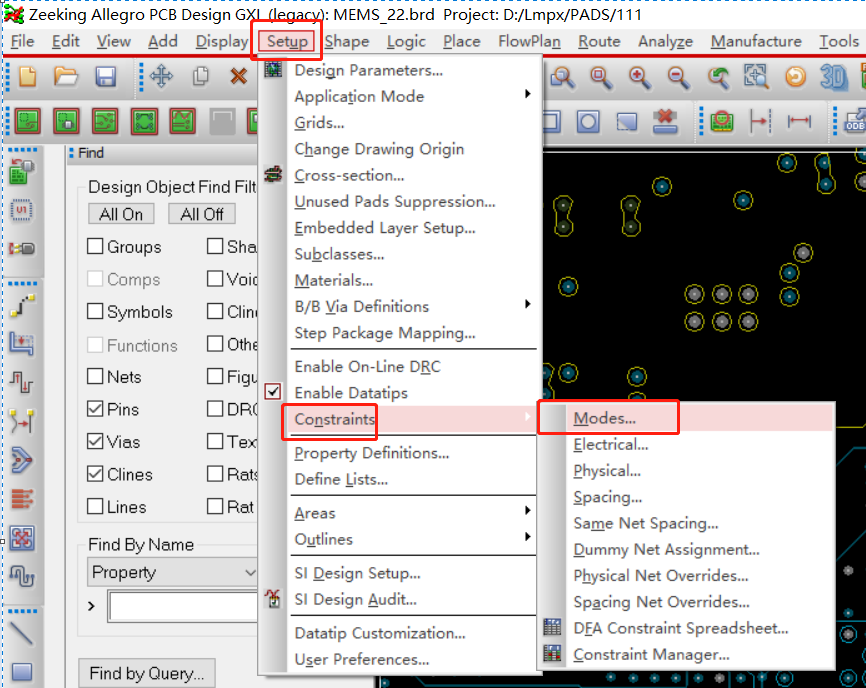This screenshot has height=688, width=866.
Task: Click the Delete Shape red X icon
Action: [x=665, y=121]
